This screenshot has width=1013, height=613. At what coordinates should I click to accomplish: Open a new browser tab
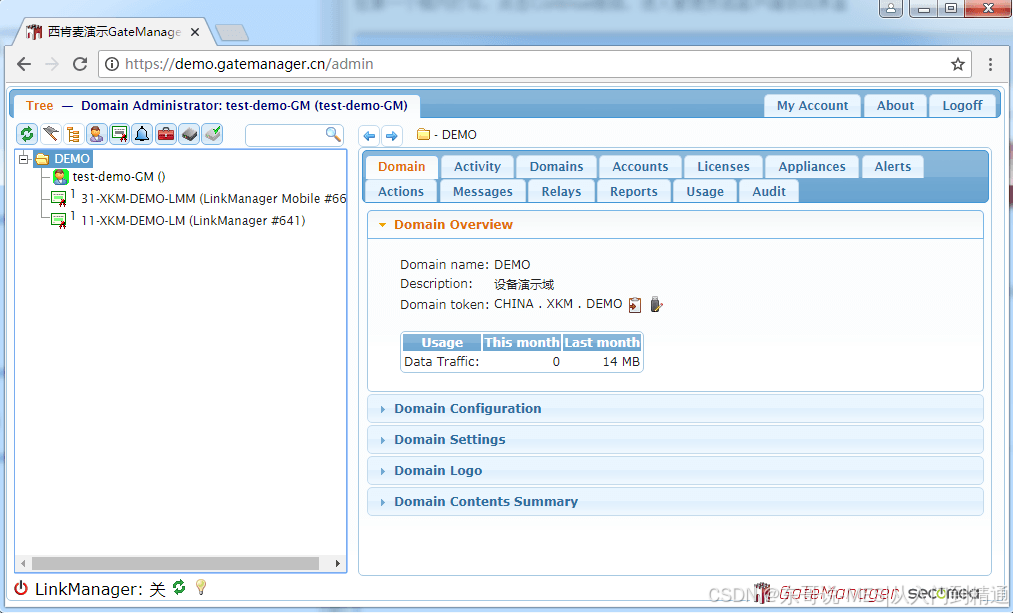click(x=232, y=32)
